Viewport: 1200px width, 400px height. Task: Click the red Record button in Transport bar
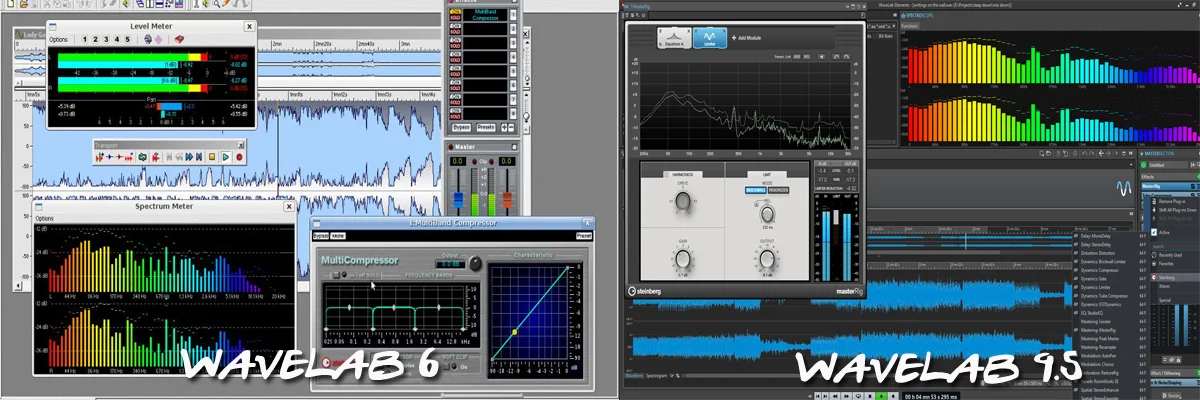coord(239,157)
